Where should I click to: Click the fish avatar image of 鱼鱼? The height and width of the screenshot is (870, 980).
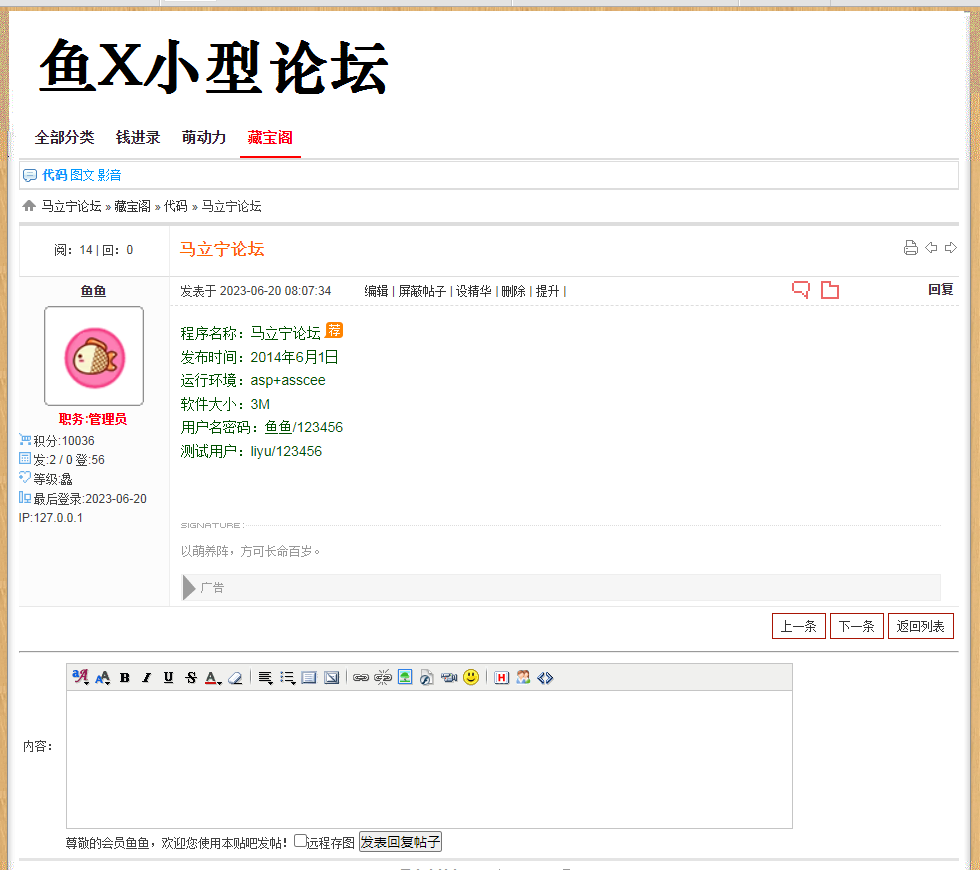tap(94, 356)
